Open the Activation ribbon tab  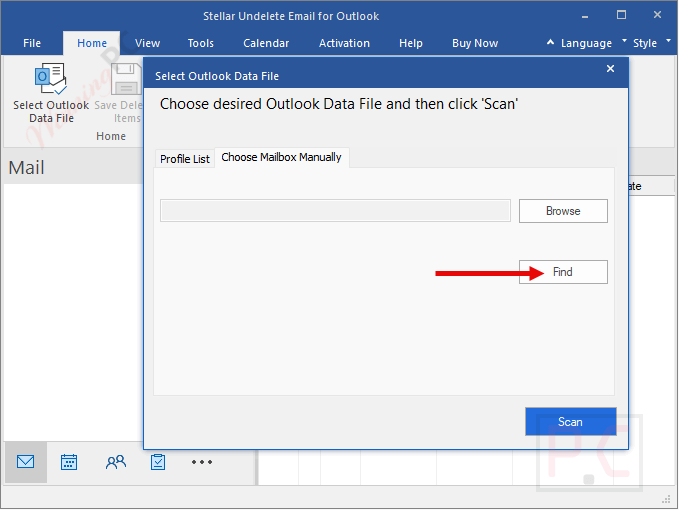click(x=344, y=43)
